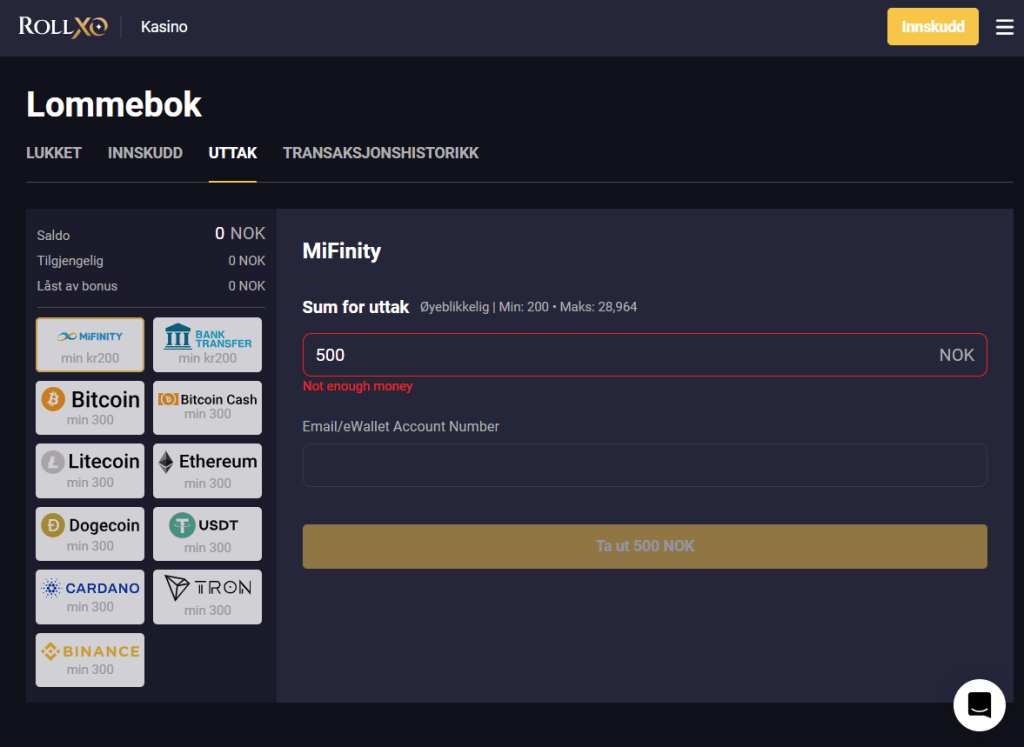The height and width of the screenshot is (747, 1024).
Task: Switch to the Lukket tab
Action: [x=54, y=153]
